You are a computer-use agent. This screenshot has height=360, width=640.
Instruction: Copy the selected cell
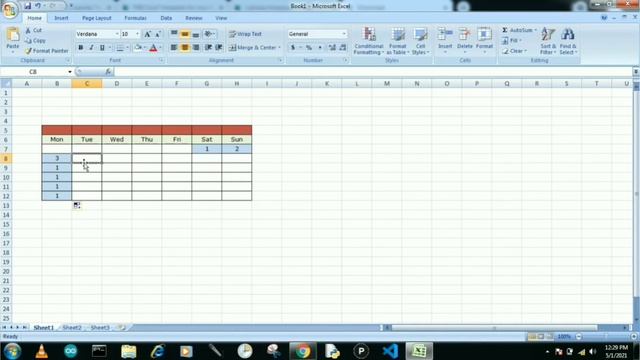point(35,40)
